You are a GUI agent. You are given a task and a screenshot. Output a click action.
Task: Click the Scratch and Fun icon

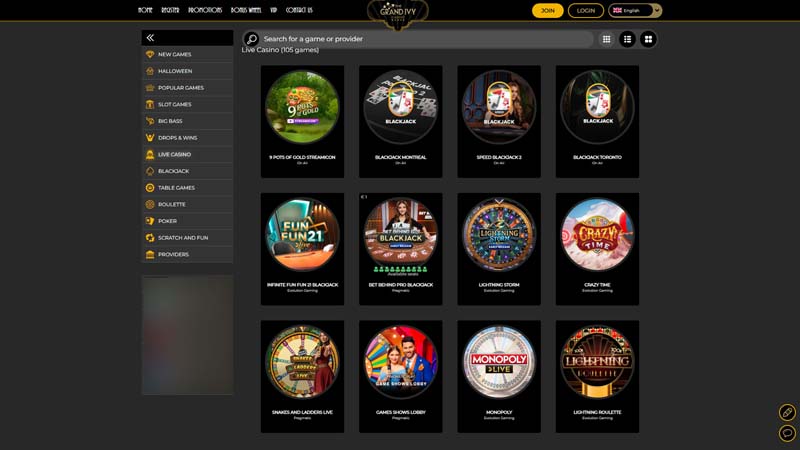tap(150, 238)
